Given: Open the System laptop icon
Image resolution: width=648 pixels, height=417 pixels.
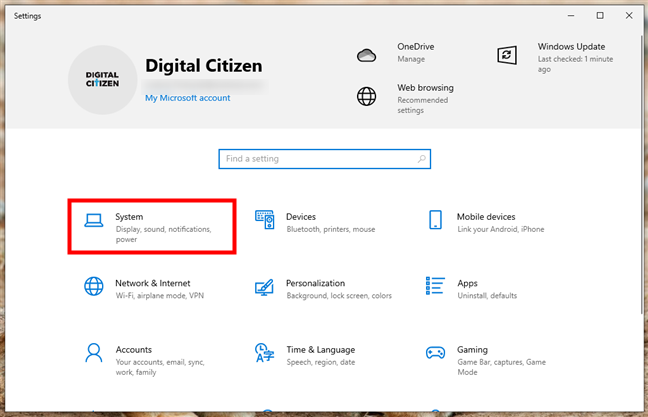Looking at the screenshot, I should [94, 220].
